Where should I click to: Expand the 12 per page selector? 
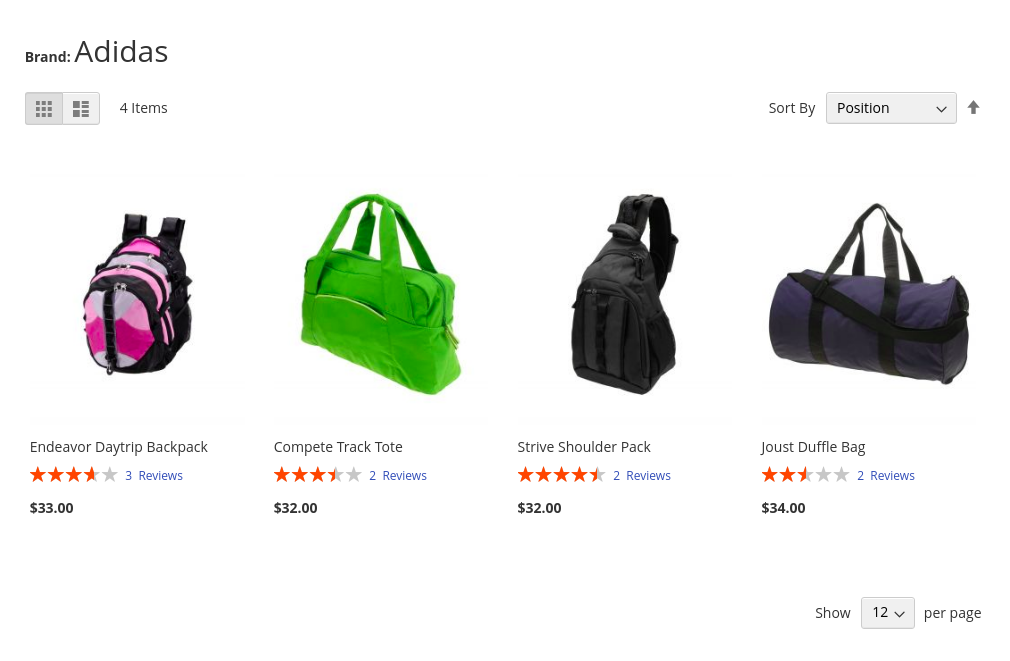(x=888, y=613)
